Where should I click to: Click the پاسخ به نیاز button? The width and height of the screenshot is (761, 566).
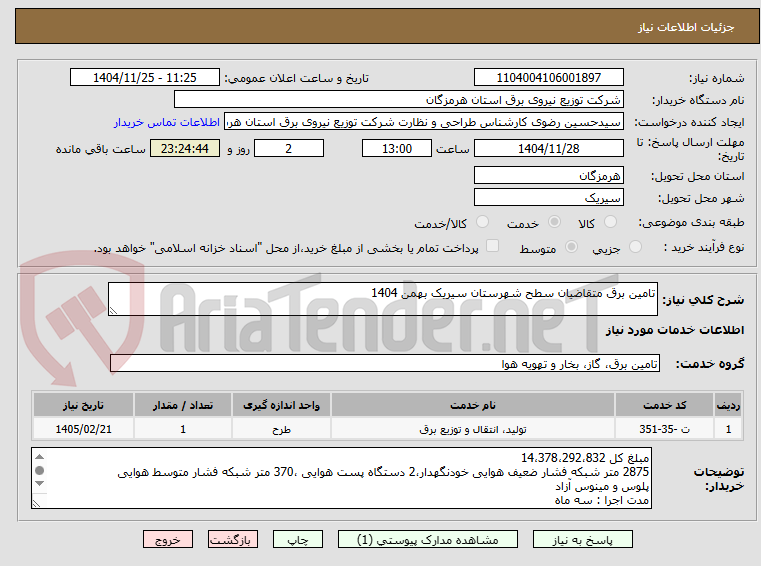[x=582, y=539]
